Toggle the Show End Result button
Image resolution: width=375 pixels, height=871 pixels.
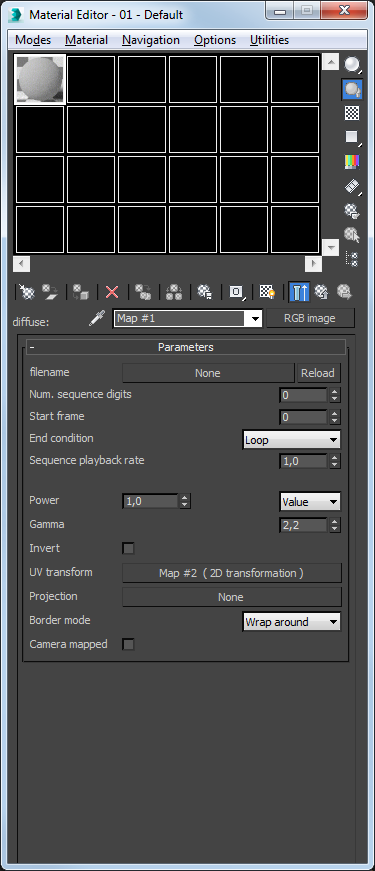pyautogui.click(x=299, y=292)
